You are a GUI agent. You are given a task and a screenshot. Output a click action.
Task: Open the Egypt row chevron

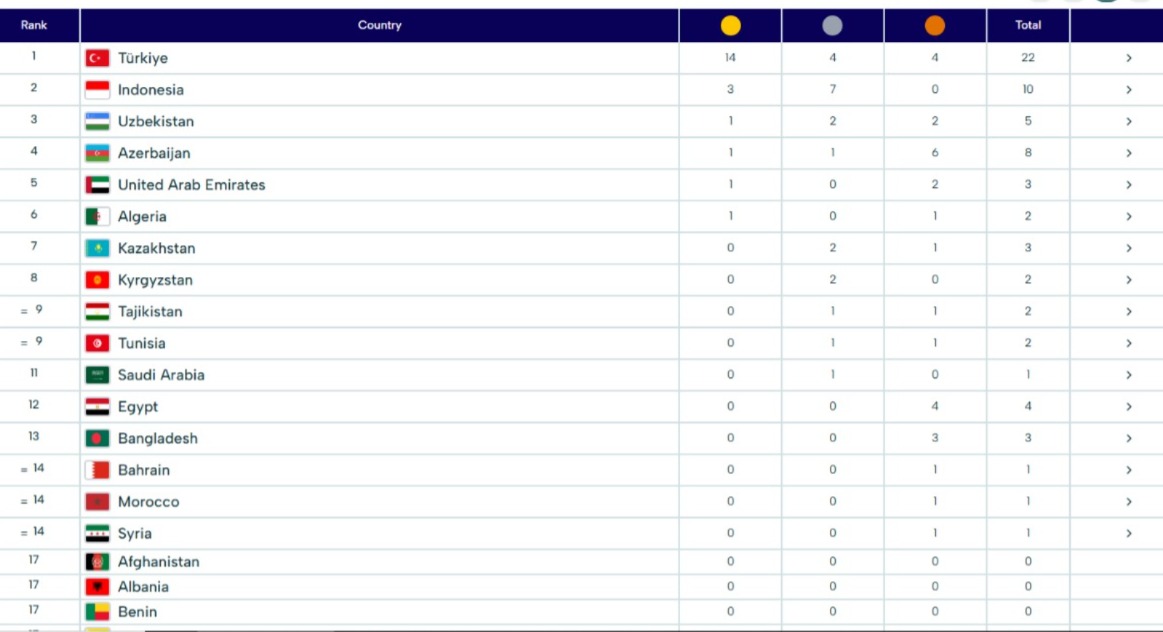1128,407
